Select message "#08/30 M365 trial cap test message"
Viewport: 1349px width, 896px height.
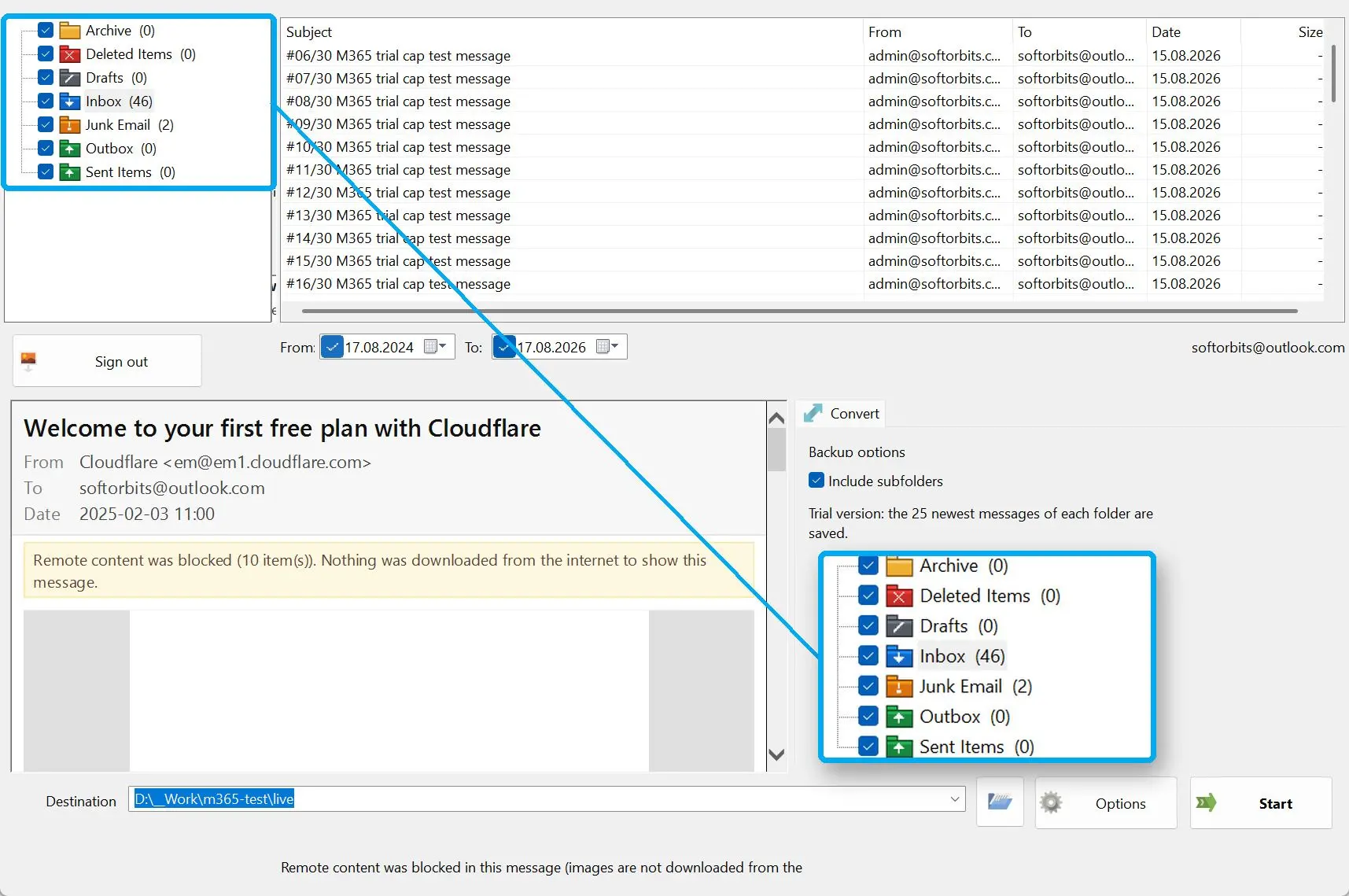[802, 101]
